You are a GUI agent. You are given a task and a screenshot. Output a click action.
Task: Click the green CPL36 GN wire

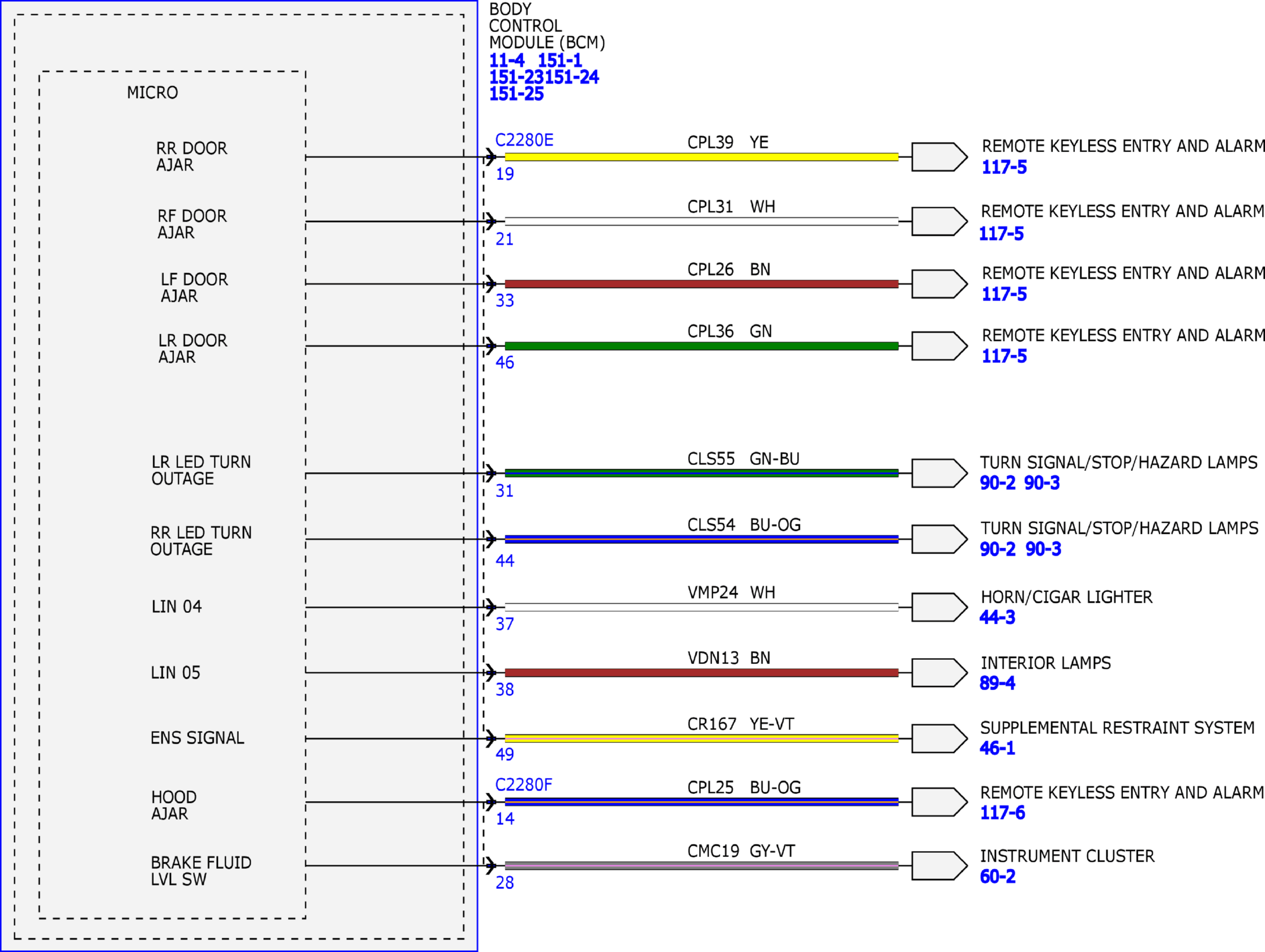(x=701, y=346)
